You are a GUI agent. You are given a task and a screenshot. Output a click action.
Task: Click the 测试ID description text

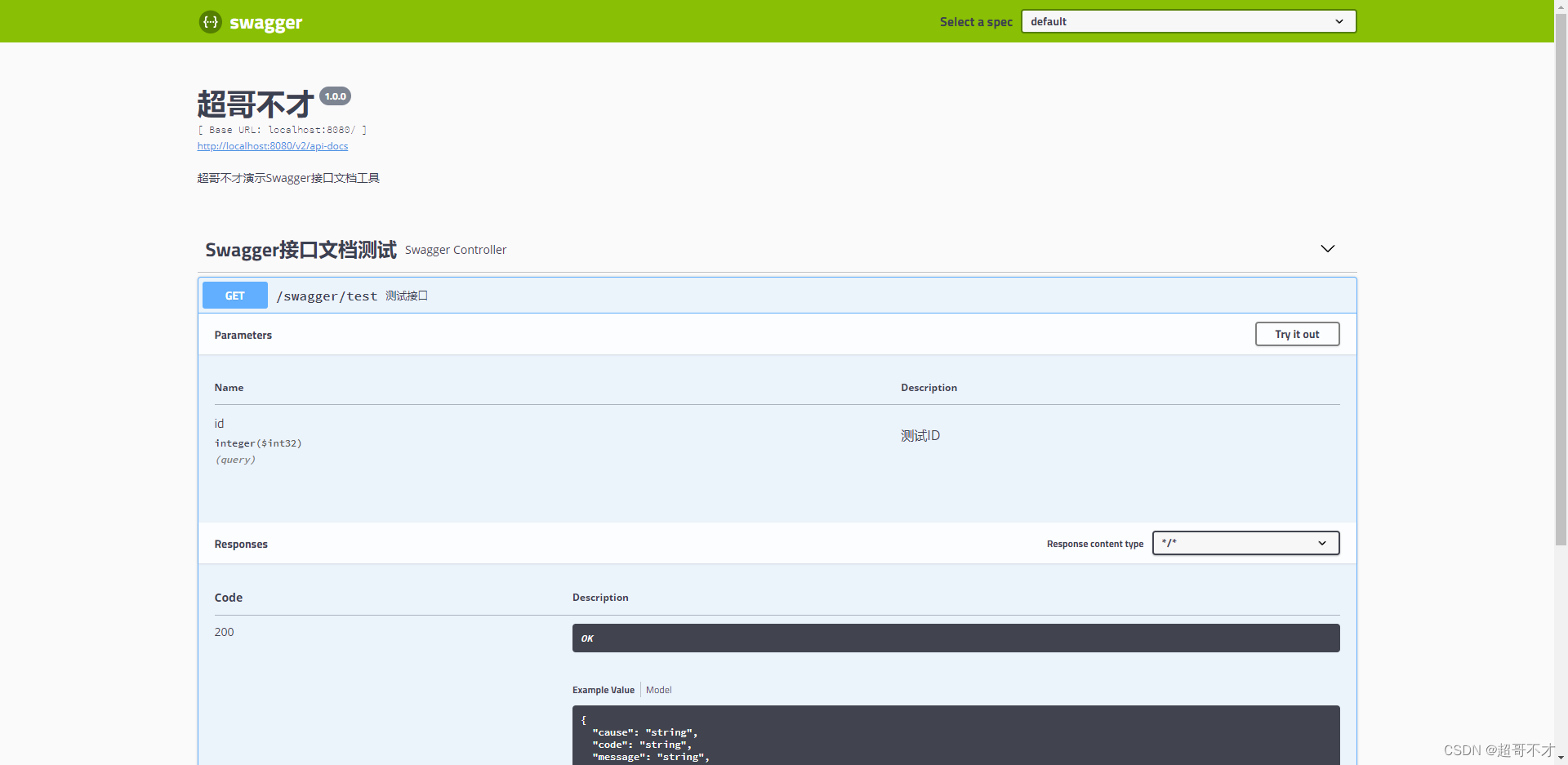pos(920,436)
